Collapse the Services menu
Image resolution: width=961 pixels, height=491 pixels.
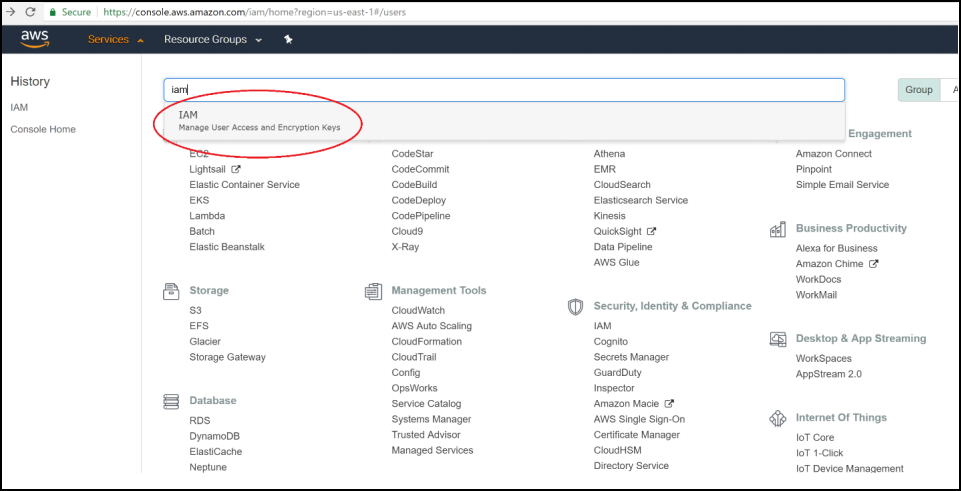115,39
